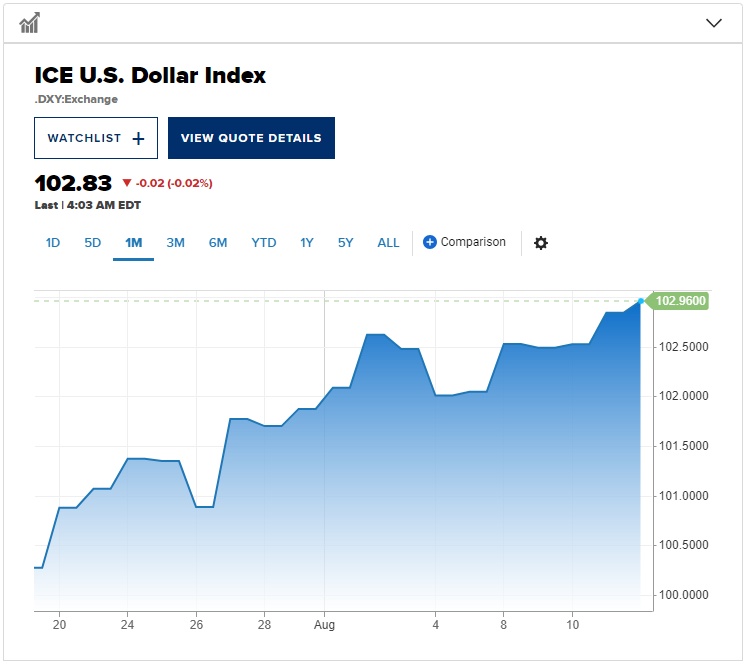
Task: Show the 3M chart range
Action: coord(175,242)
